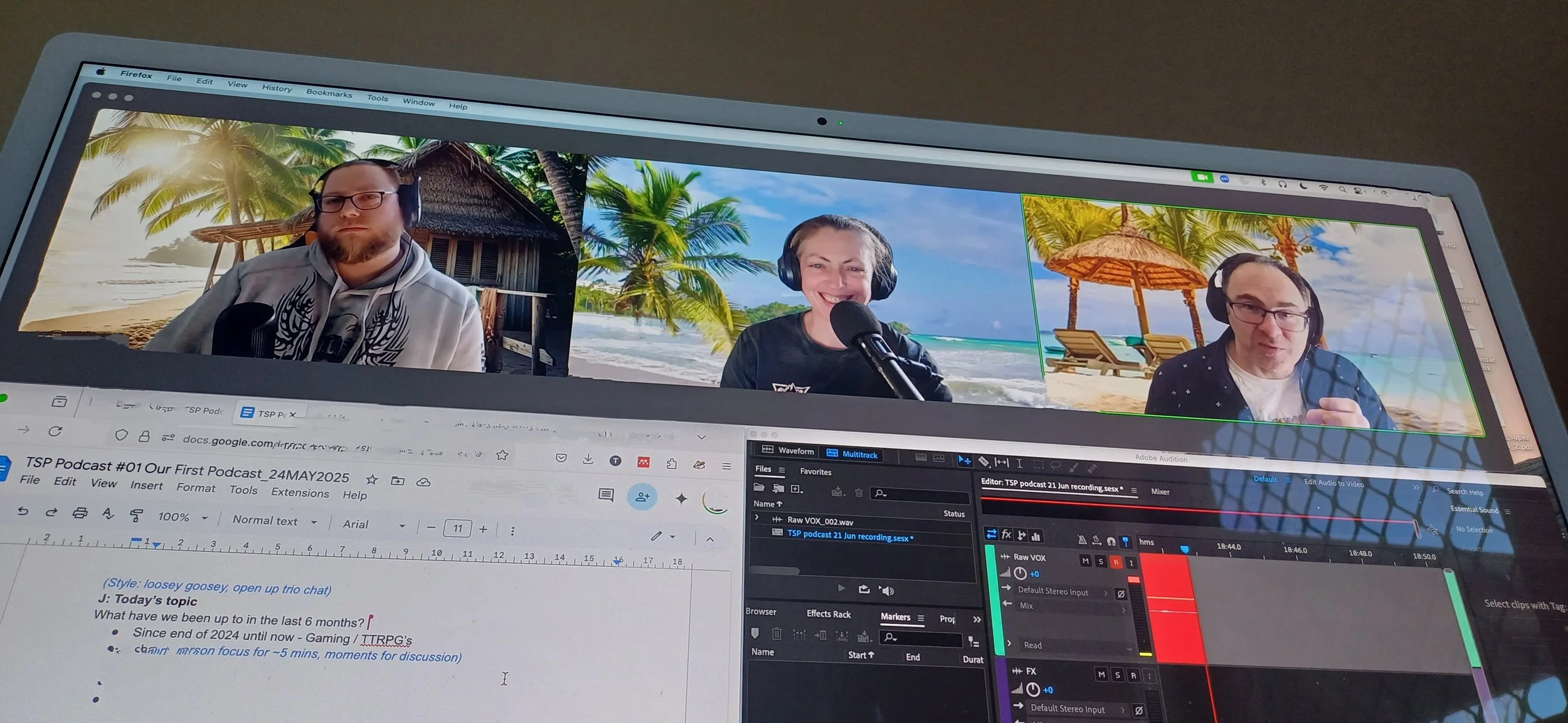Reload the page in Firefox
Screen dimensions: 1568x723
[x=55, y=431]
